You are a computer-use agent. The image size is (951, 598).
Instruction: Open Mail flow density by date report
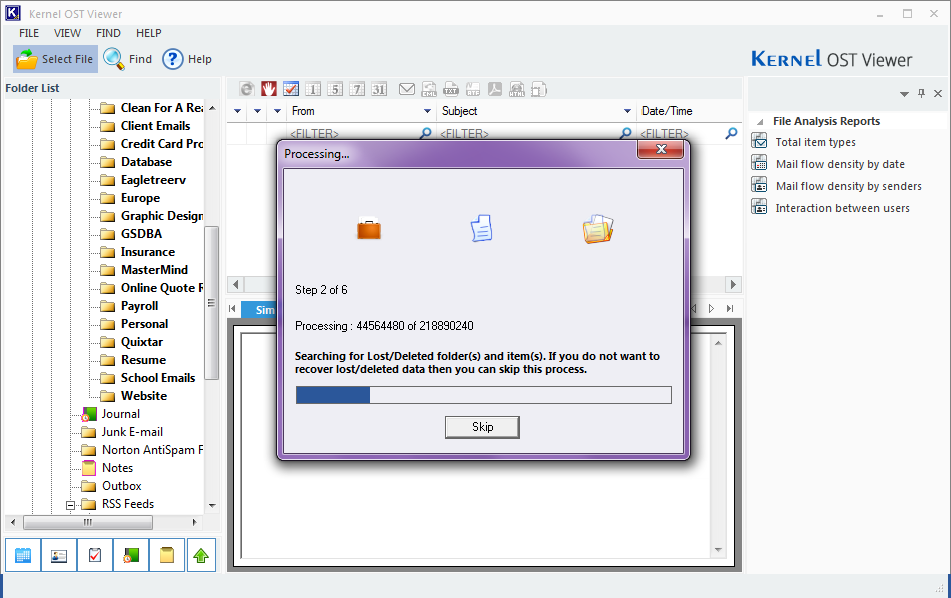tap(840, 164)
